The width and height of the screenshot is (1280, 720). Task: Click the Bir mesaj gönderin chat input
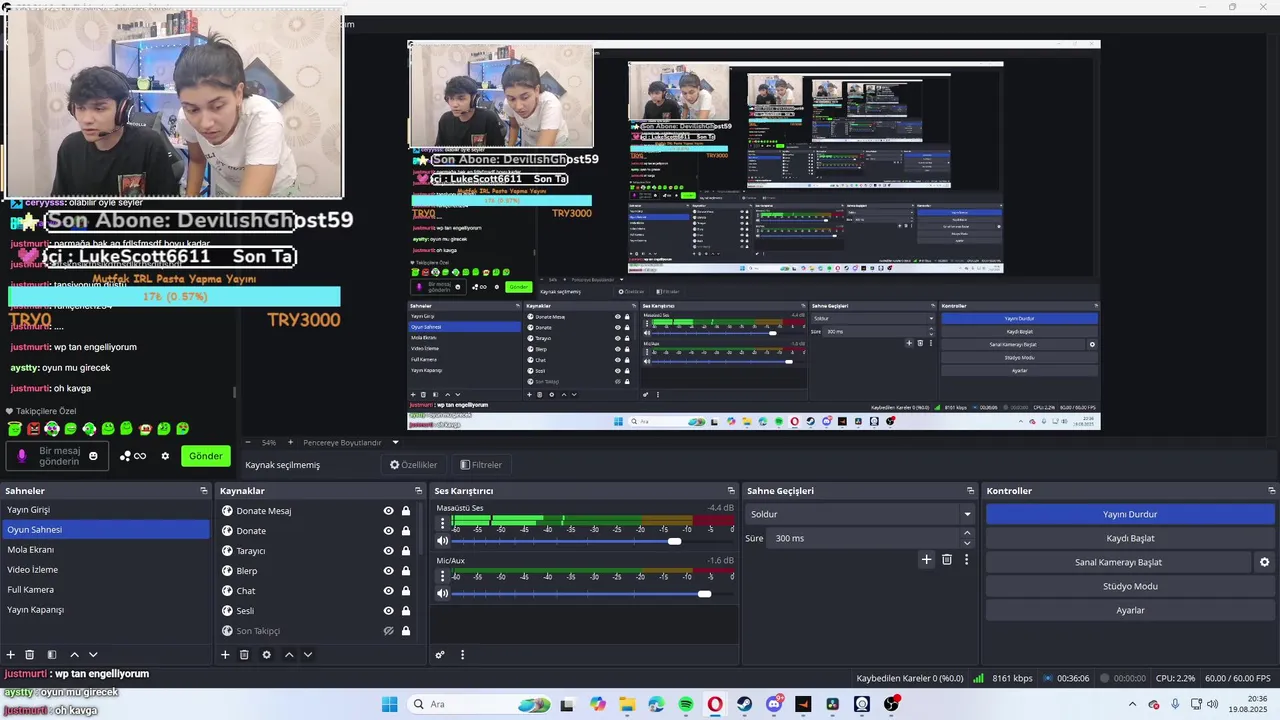pyautogui.click(x=59, y=456)
